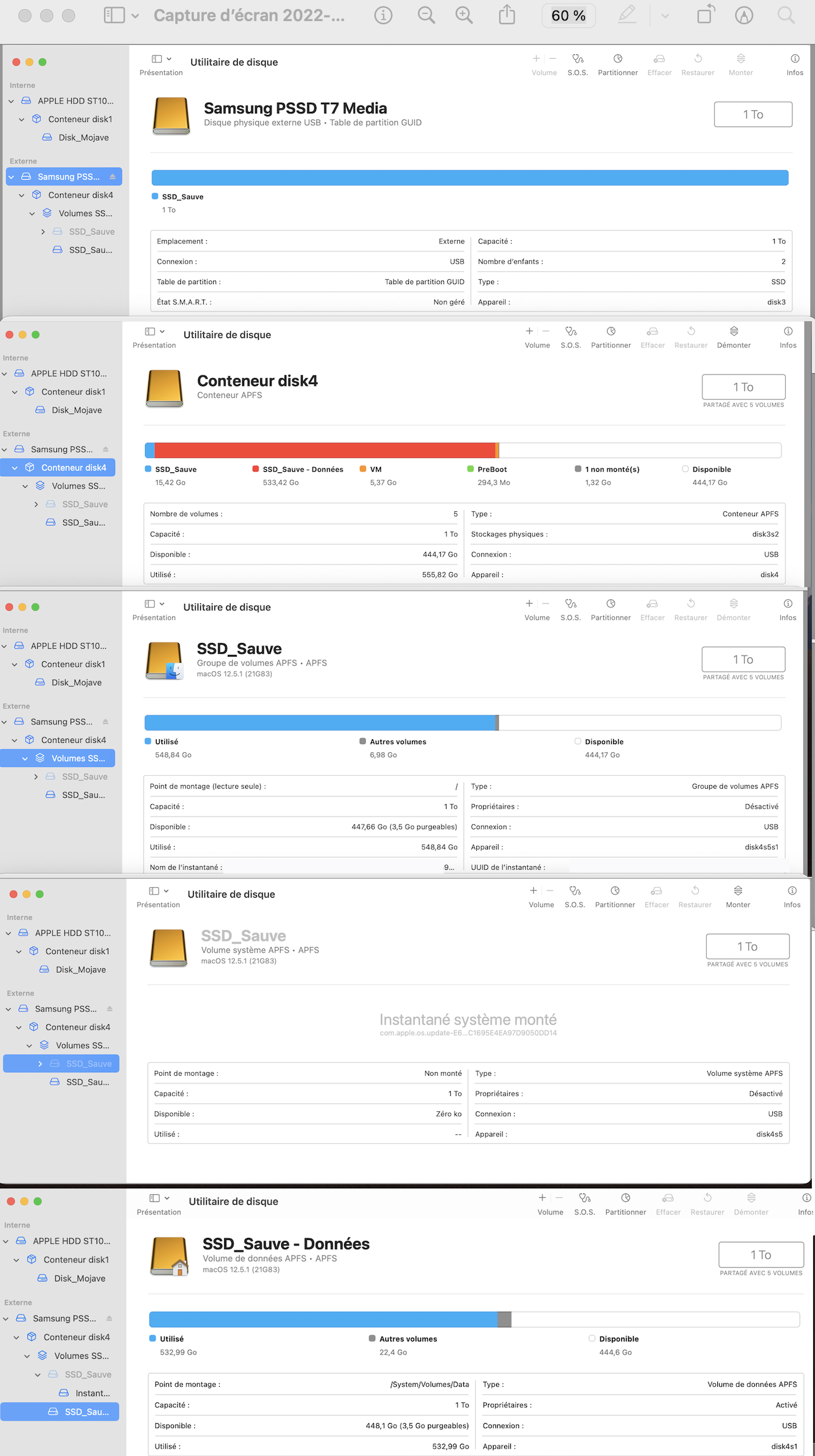Collapse APPLE HDD ST10... in Samsung PSSD T7 Media window
This screenshot has height=1456, width=815.
(x=11, y=101)
